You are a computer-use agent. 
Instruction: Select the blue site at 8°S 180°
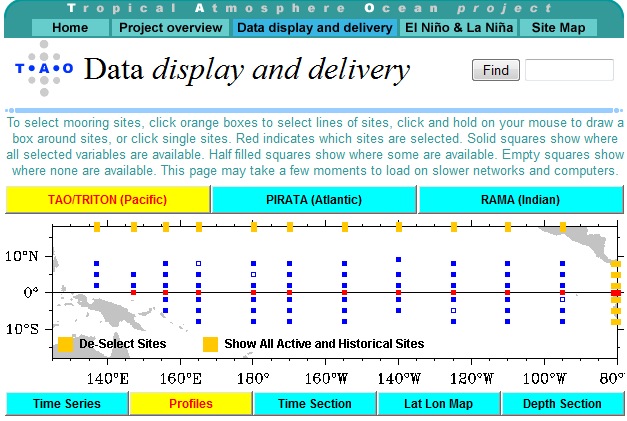pyautogui.click(x=254, y=321)
